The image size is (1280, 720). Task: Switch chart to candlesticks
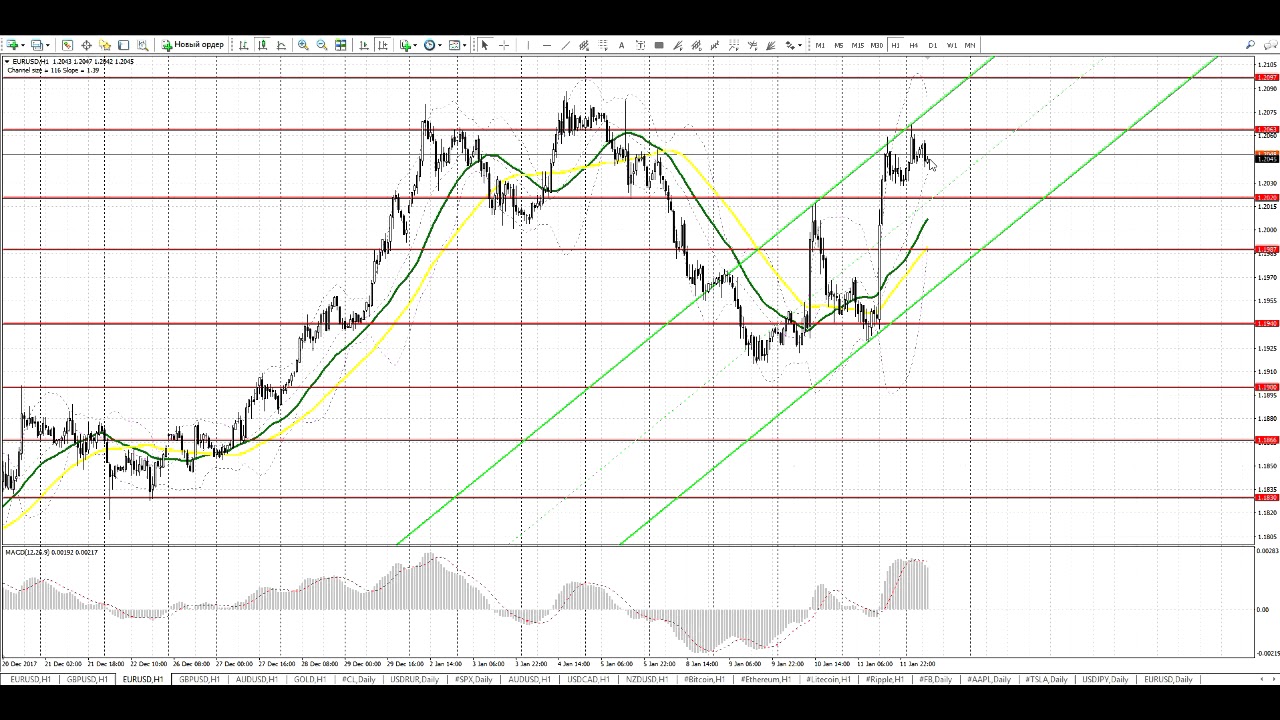[x=262, y=45]
